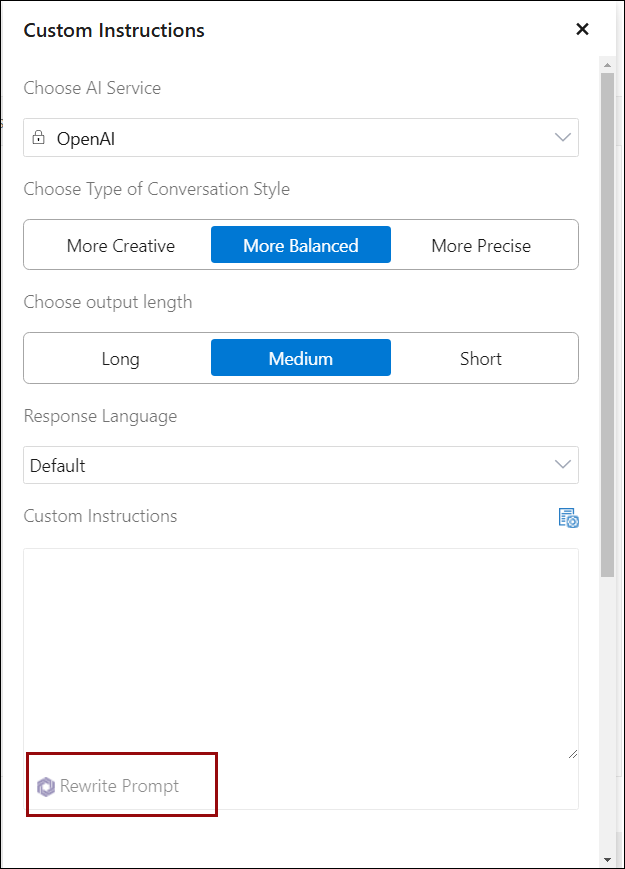This screenshot has height=869, width=625.
Task: Click the textarea resize grip icon
Action: (x=573, y=754)
